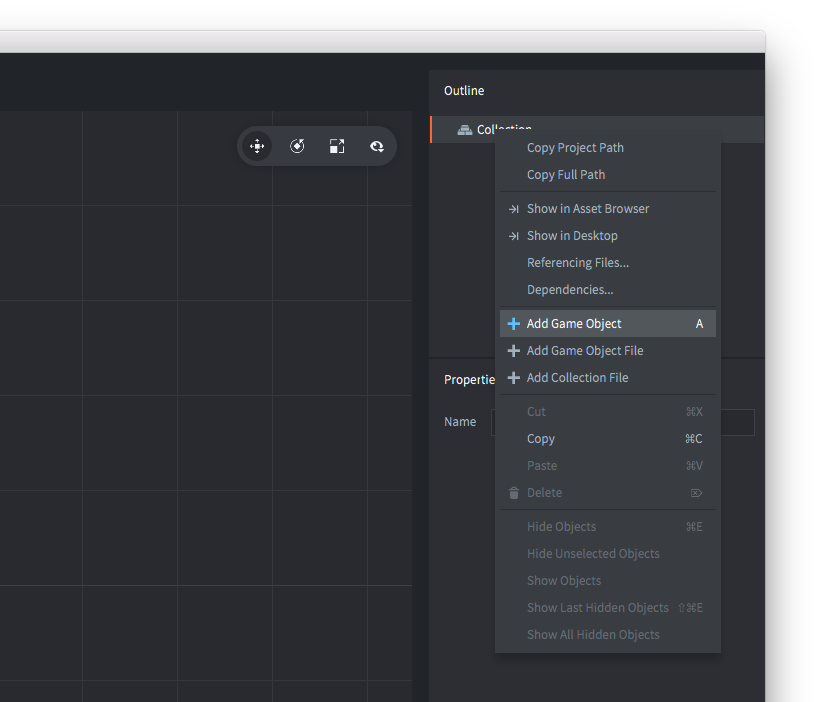The width and height of the screenshot is (821, 702).
Task: Open the Dependencies… menu entry
Action: click(570, 290)
